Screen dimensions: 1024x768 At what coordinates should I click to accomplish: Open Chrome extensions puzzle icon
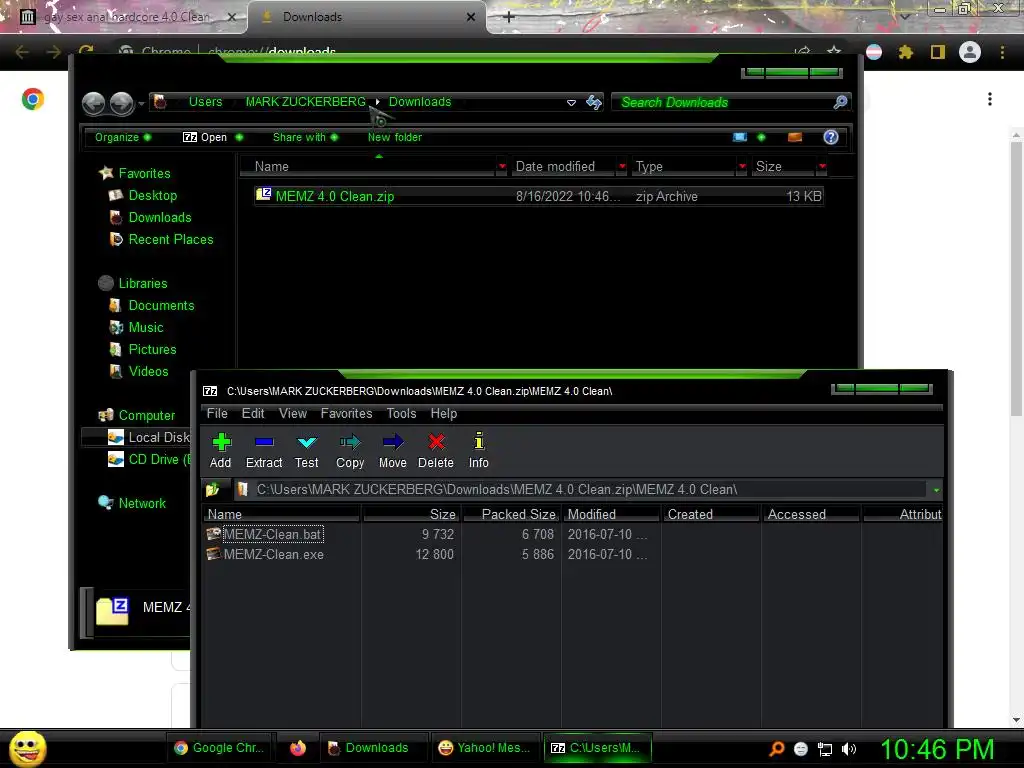[x=906, y=52]
